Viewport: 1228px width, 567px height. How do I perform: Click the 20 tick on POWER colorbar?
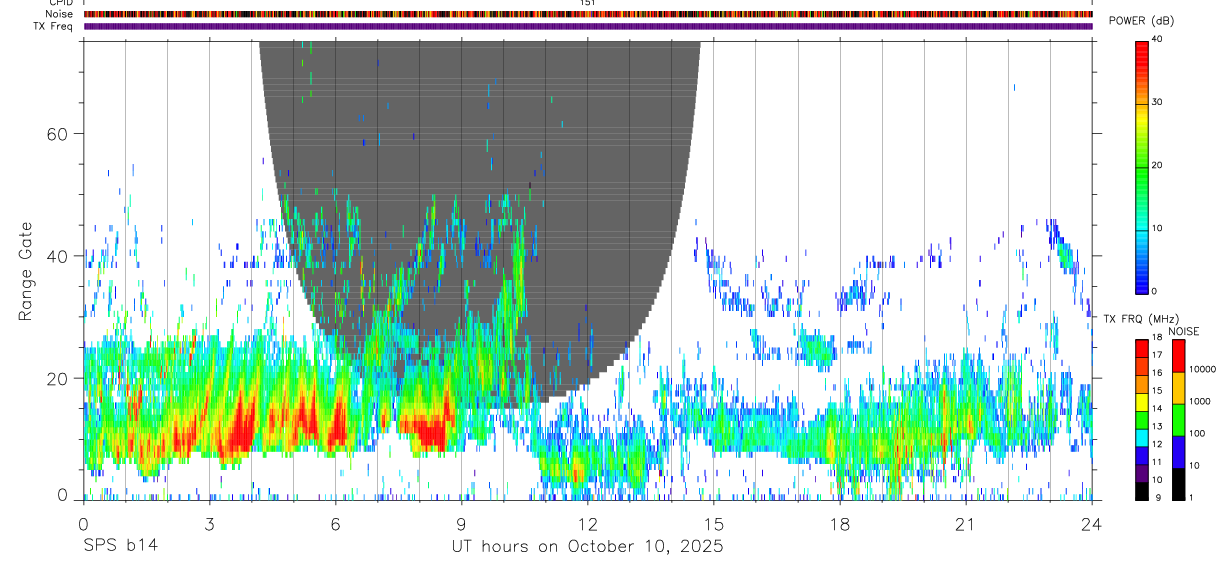(x=1157, y=165)
